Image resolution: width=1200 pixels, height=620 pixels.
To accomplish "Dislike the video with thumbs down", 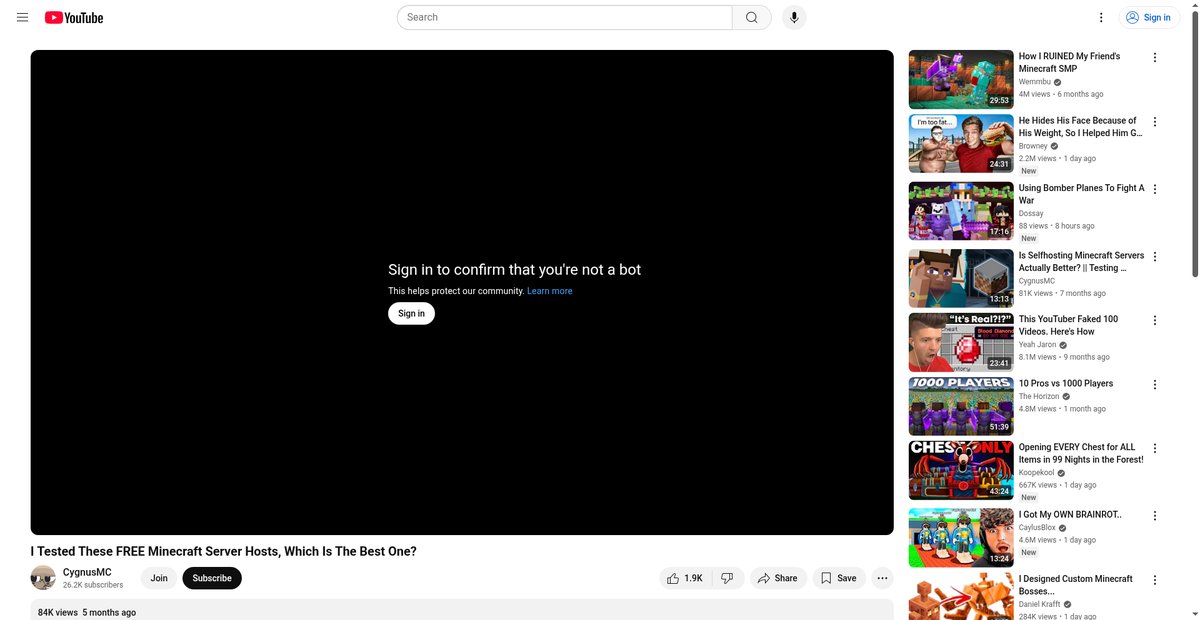I will 728,578.
